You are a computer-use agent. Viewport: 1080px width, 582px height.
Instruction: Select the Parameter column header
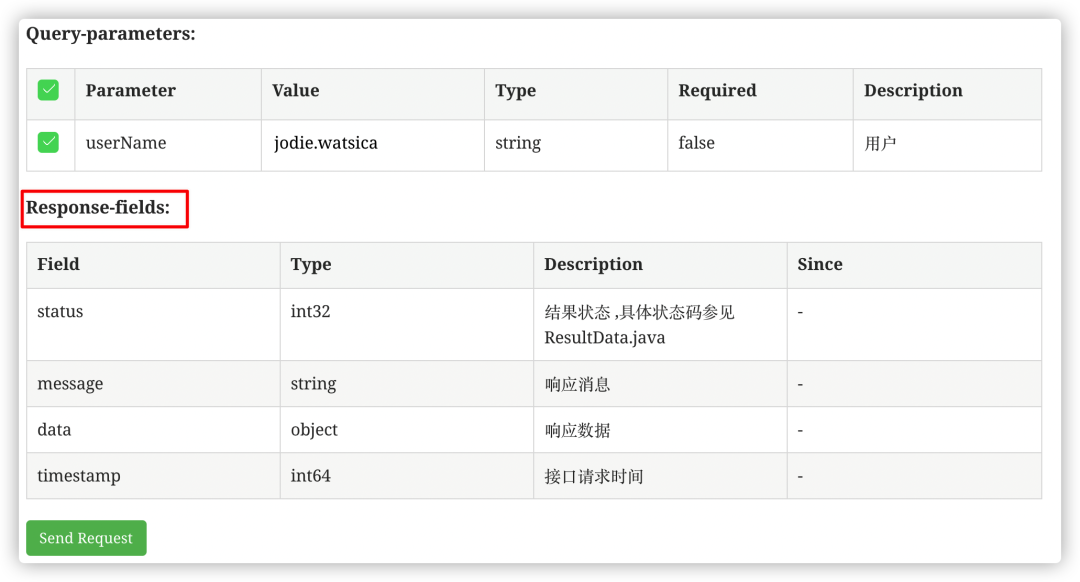130,90
